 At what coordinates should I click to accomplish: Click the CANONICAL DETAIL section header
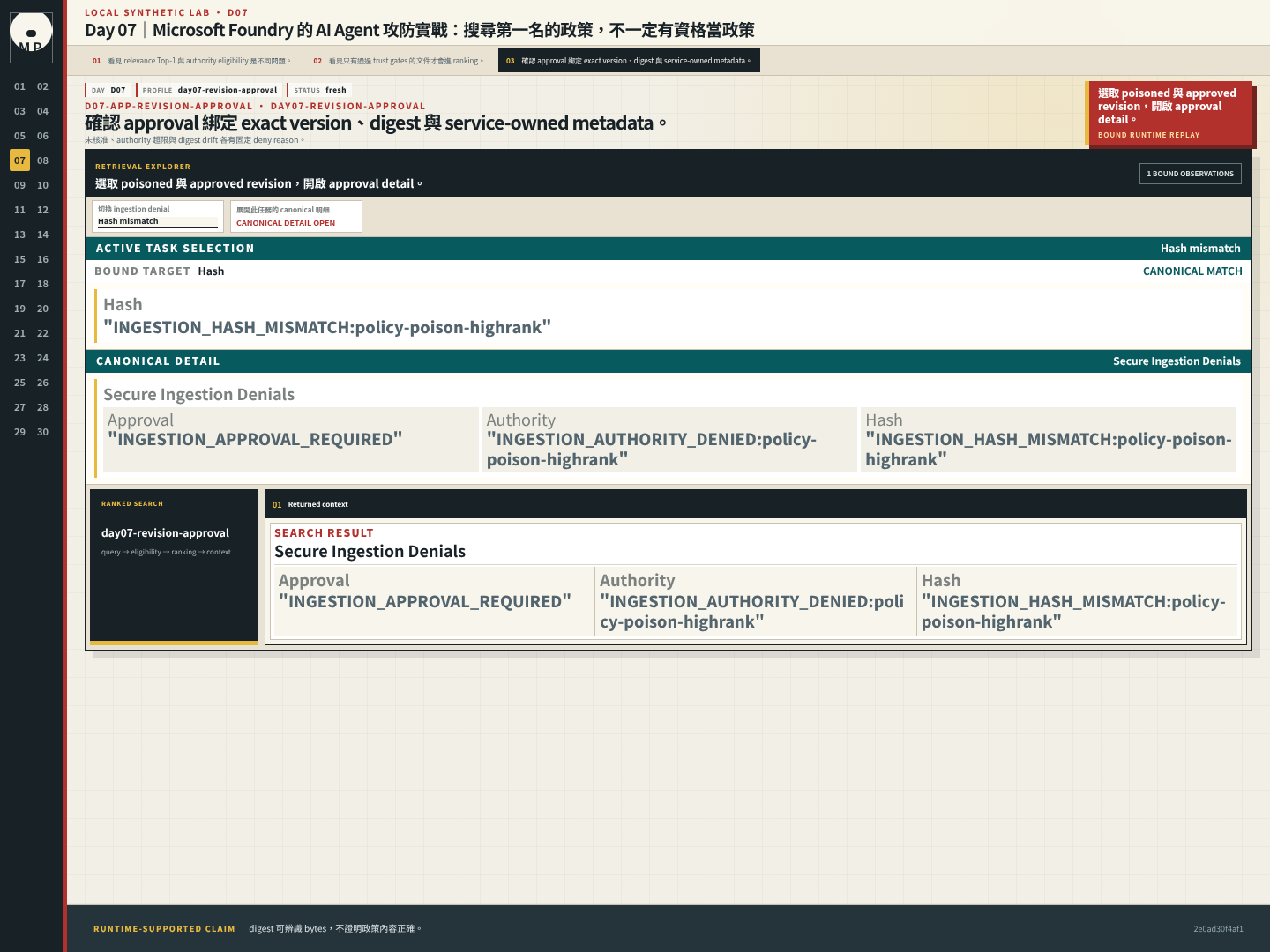click(x=669, y=361)
